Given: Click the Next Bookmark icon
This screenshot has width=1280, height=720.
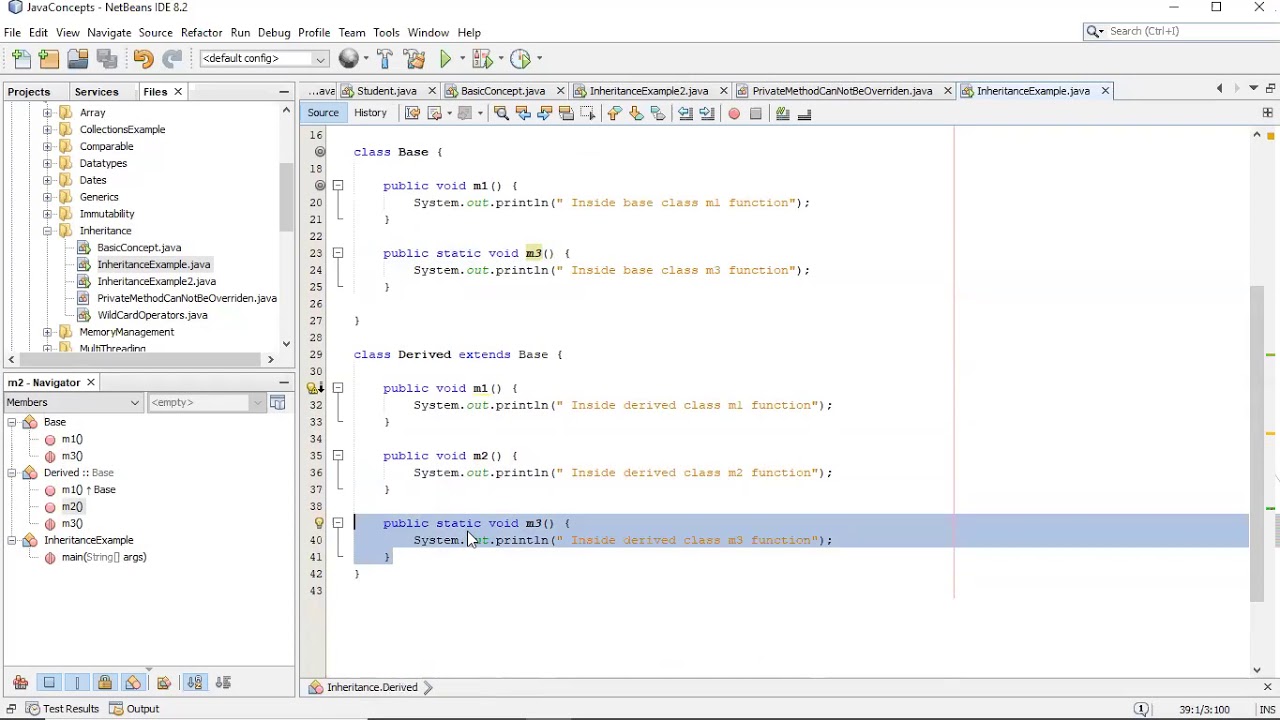Looking at the screenshot, I should 636,114.
